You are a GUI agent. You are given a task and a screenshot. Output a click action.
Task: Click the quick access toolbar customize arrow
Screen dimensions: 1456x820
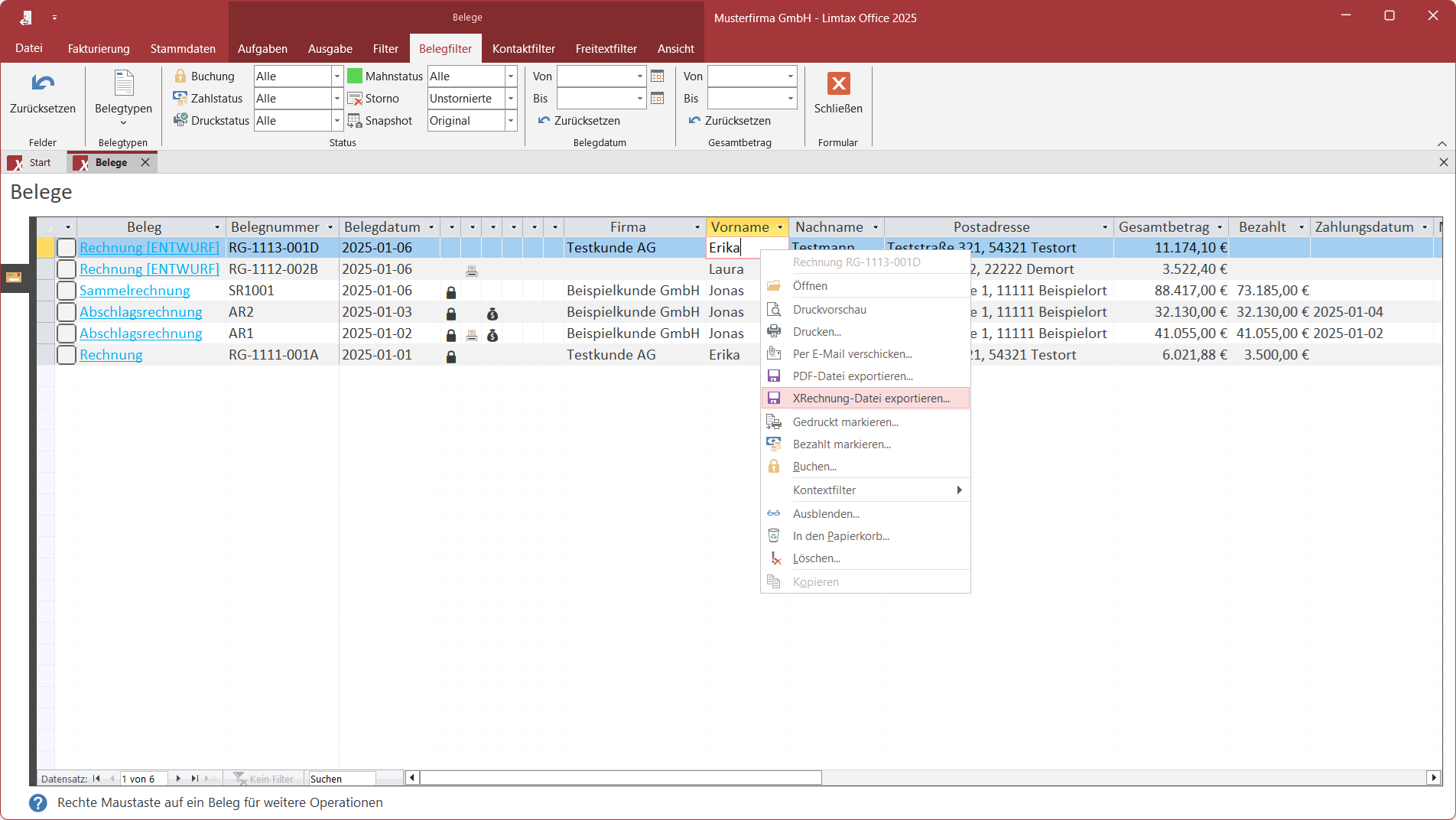[54, 17]
